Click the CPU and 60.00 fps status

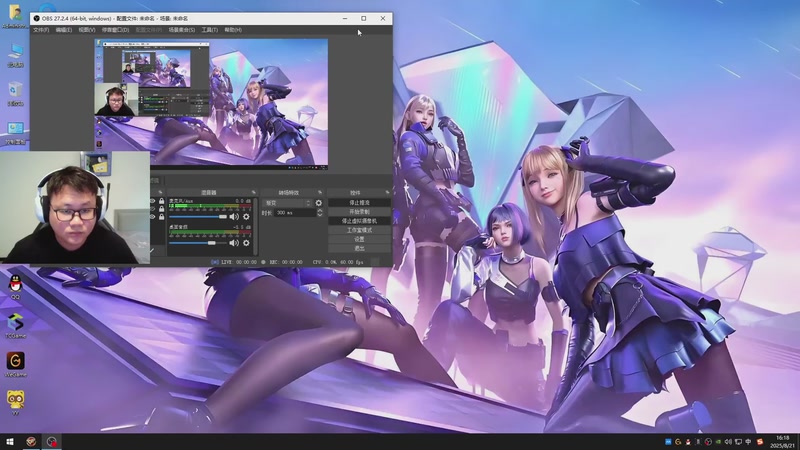(x=338, y=262)
